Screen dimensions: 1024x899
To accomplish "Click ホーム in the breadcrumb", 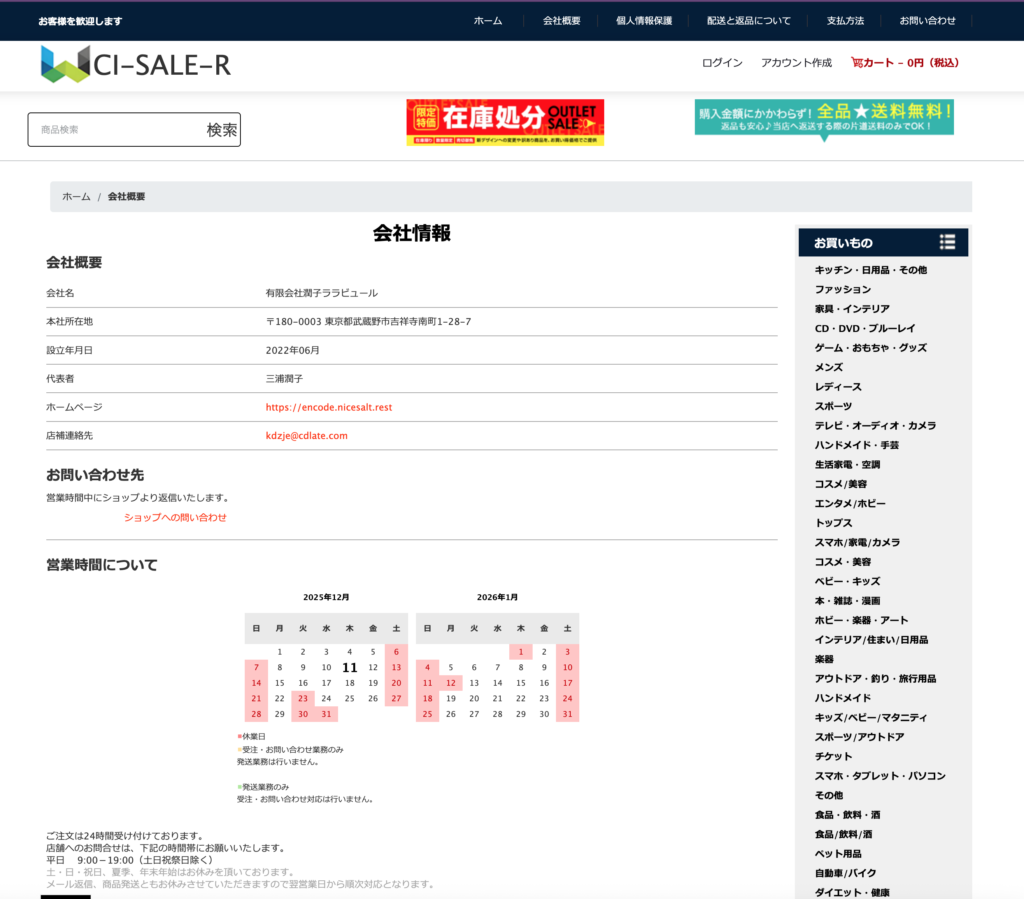I will (76, 197).
